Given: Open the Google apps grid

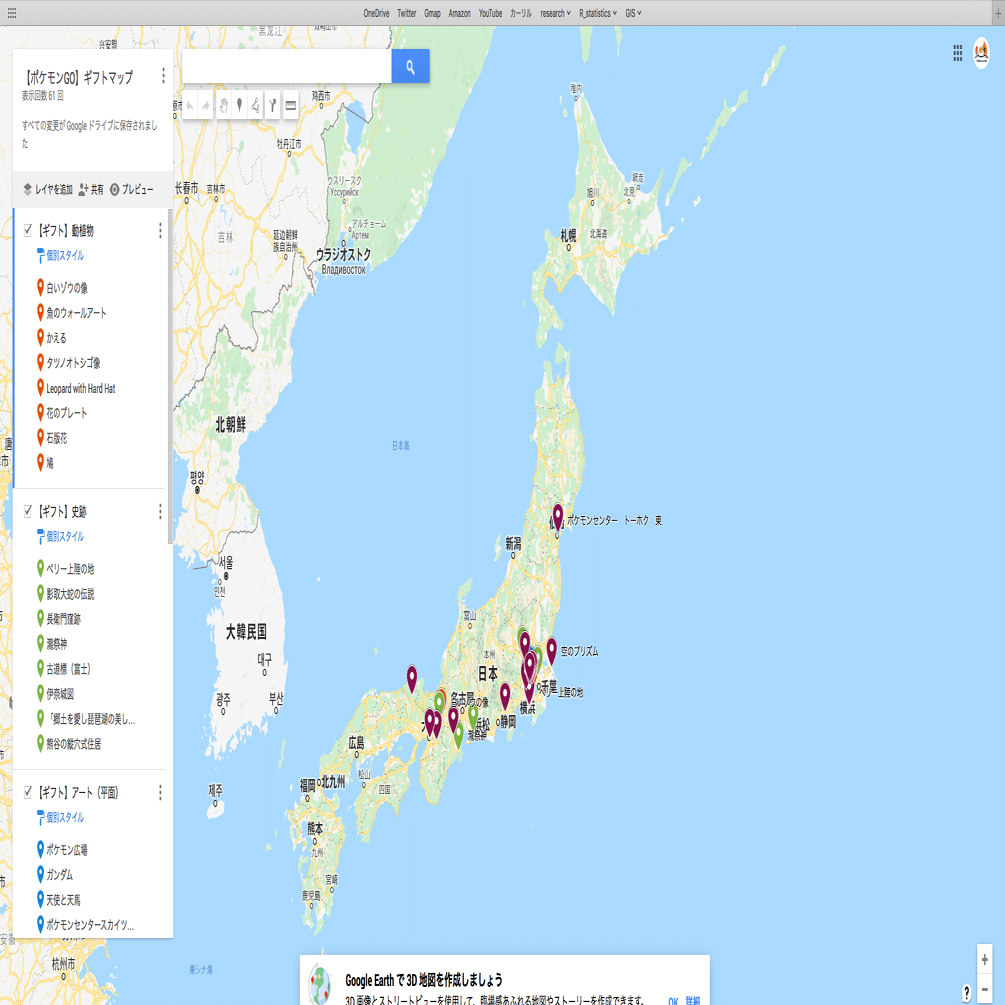Looking at the screenshot, I should 958,53.
